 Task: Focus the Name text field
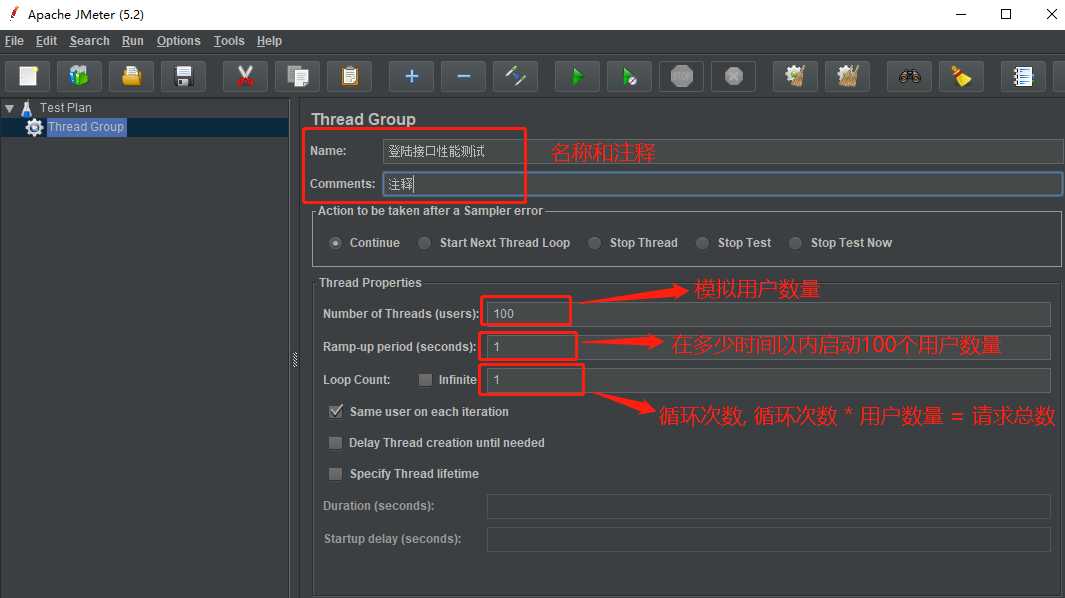click(723, 151)
